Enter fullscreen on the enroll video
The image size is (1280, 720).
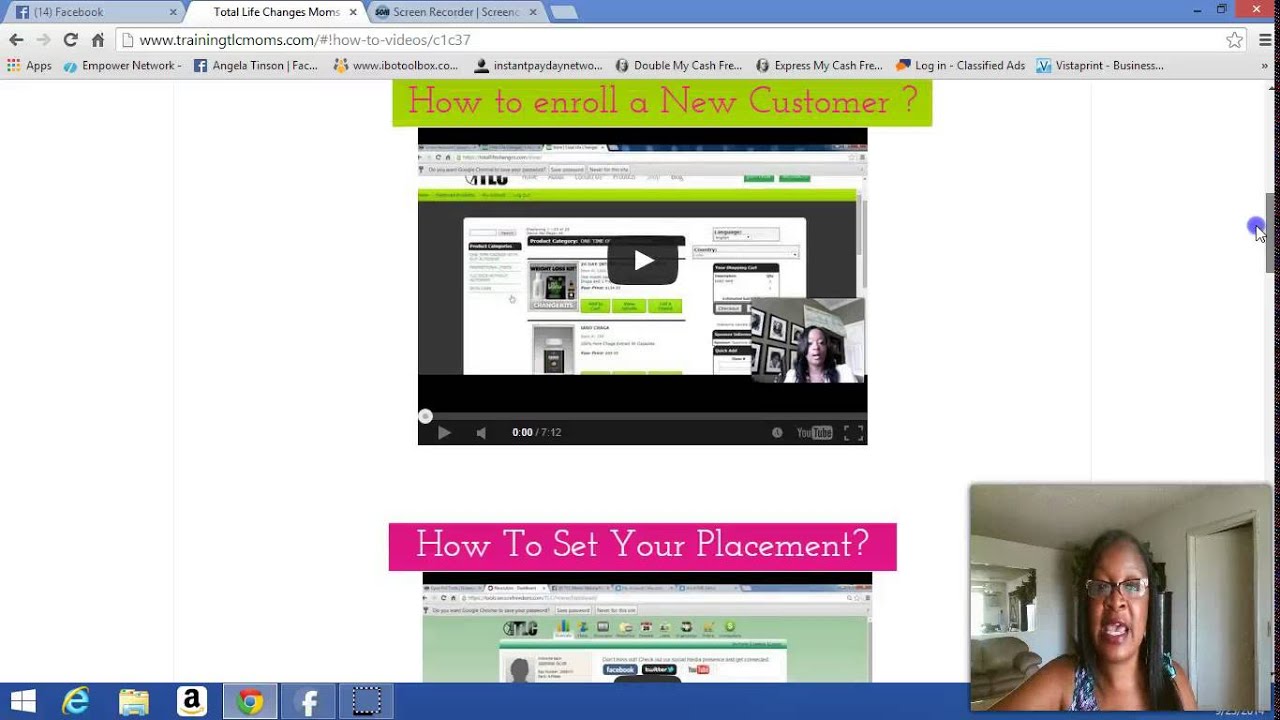click(x=853, y=432)
